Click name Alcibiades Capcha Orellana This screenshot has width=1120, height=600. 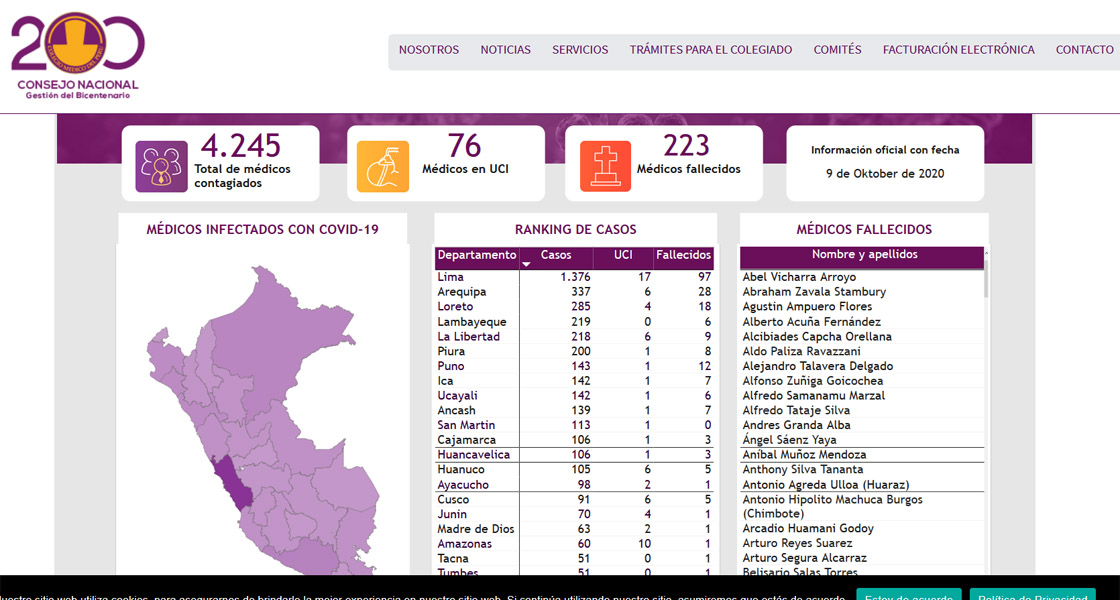pyautogui.click(x=817, y=336)
